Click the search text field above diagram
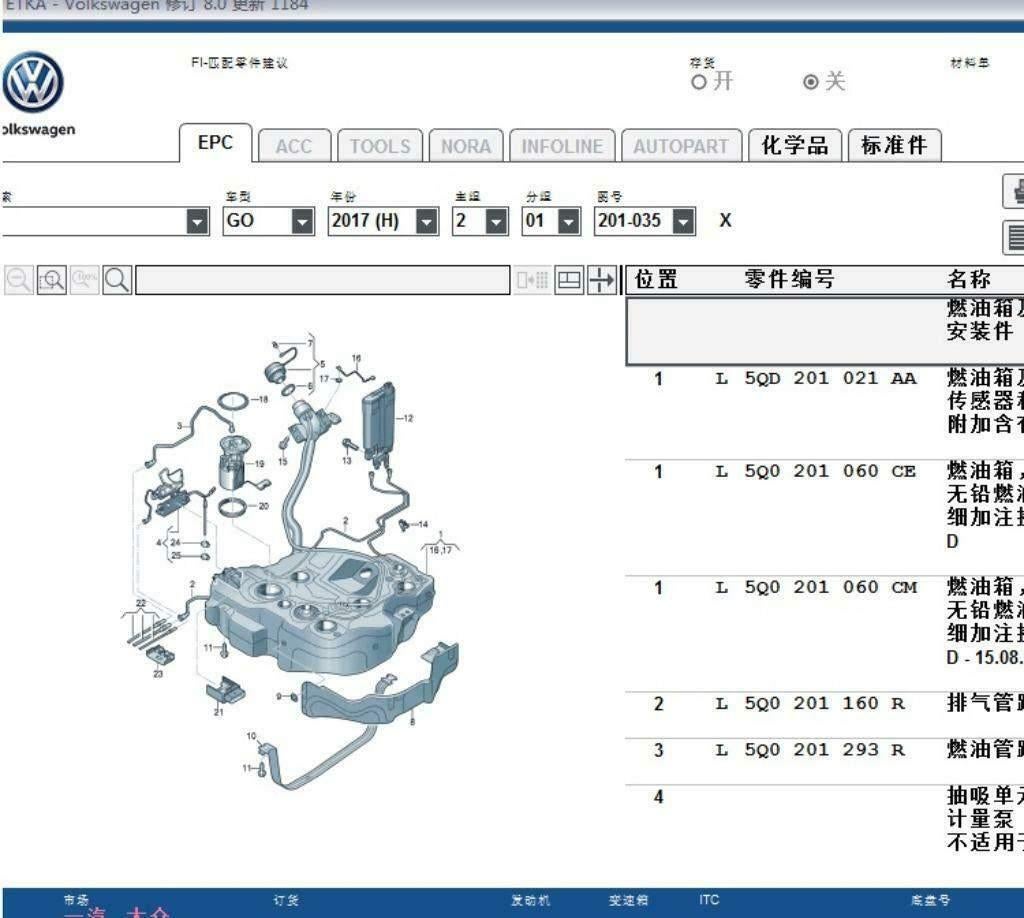 322,280
